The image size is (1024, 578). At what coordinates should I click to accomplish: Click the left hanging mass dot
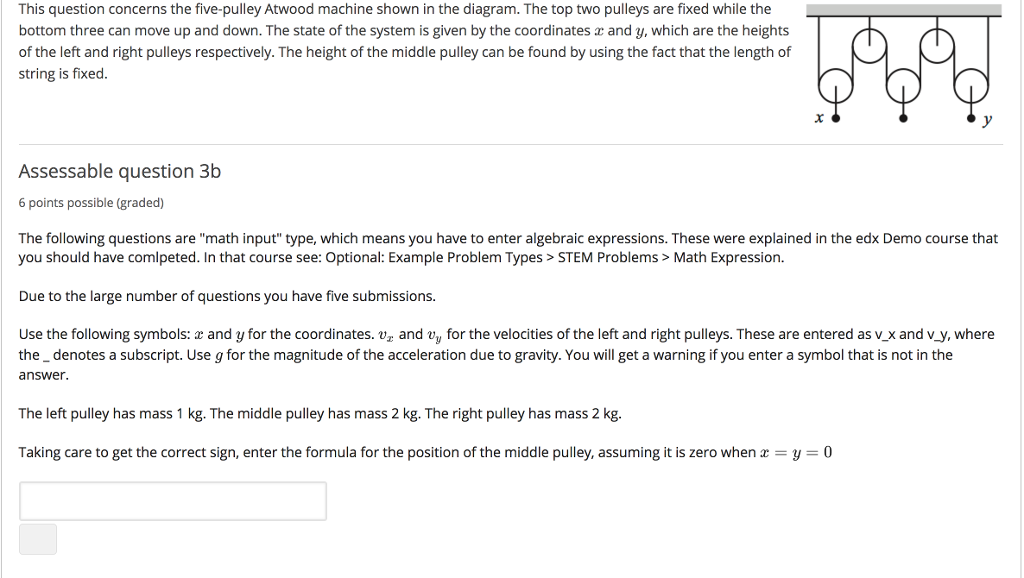836,118
